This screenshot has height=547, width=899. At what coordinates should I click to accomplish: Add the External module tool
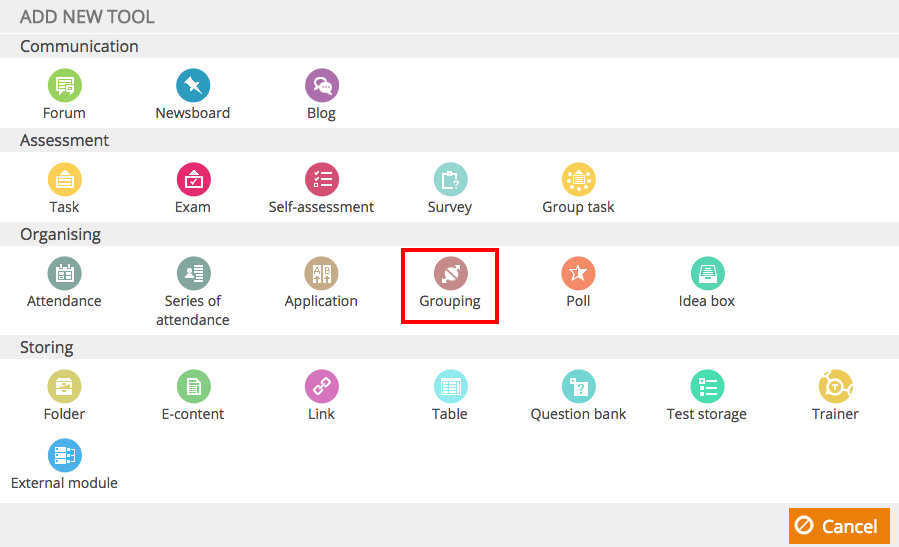tap(64, 455)
